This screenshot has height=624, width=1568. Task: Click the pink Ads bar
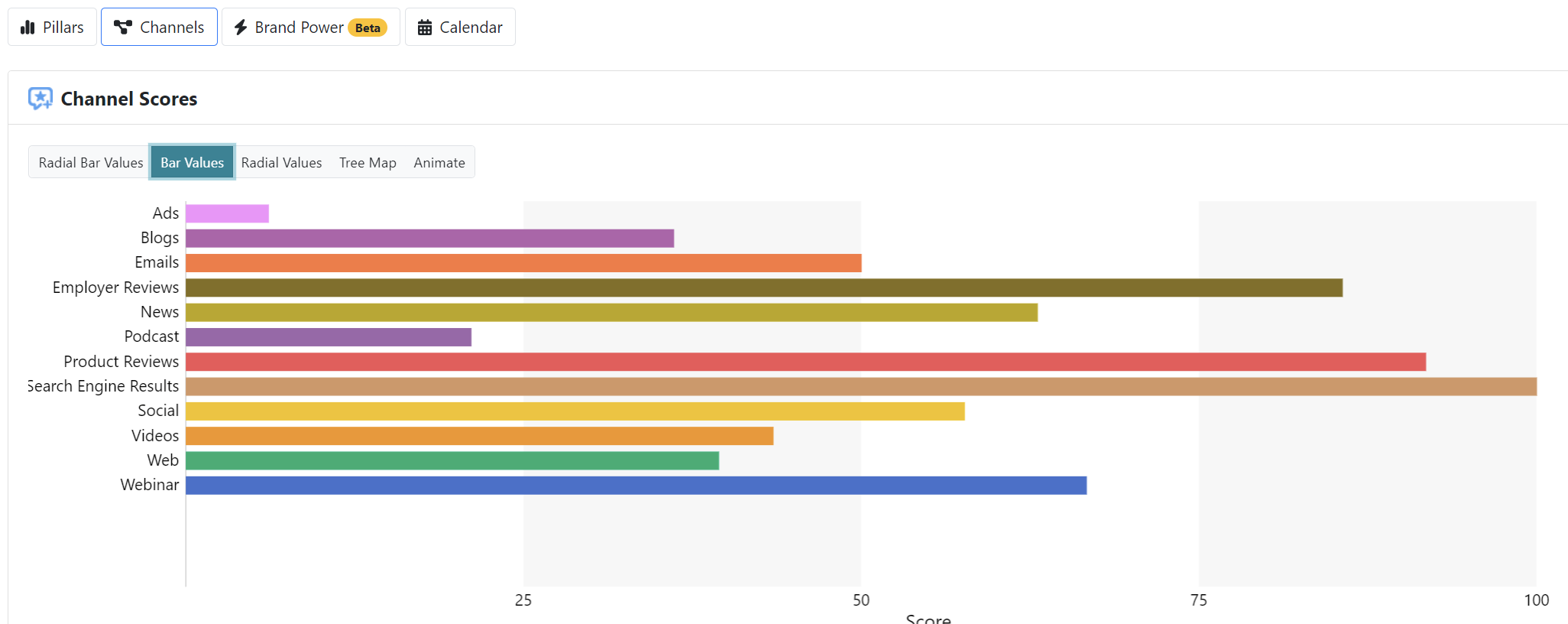click(227, 214)
